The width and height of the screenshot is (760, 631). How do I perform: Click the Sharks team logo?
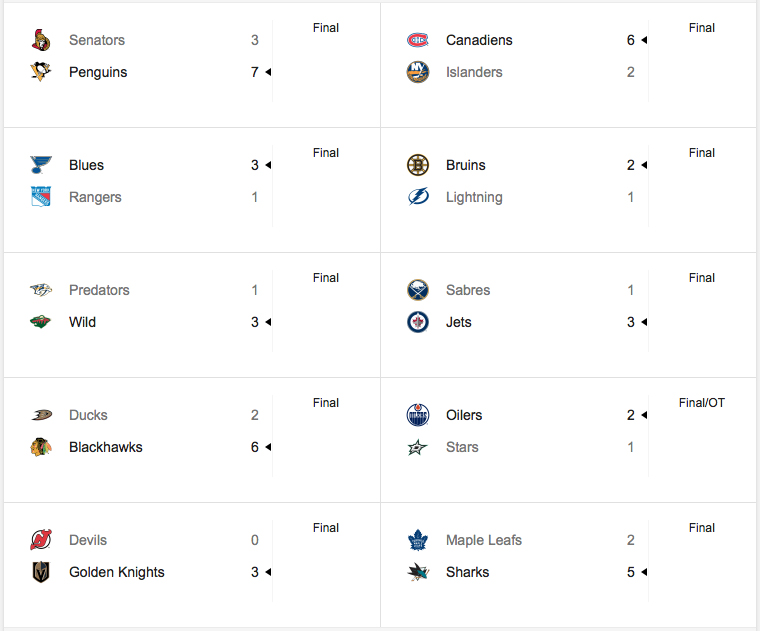coord(417,572)
